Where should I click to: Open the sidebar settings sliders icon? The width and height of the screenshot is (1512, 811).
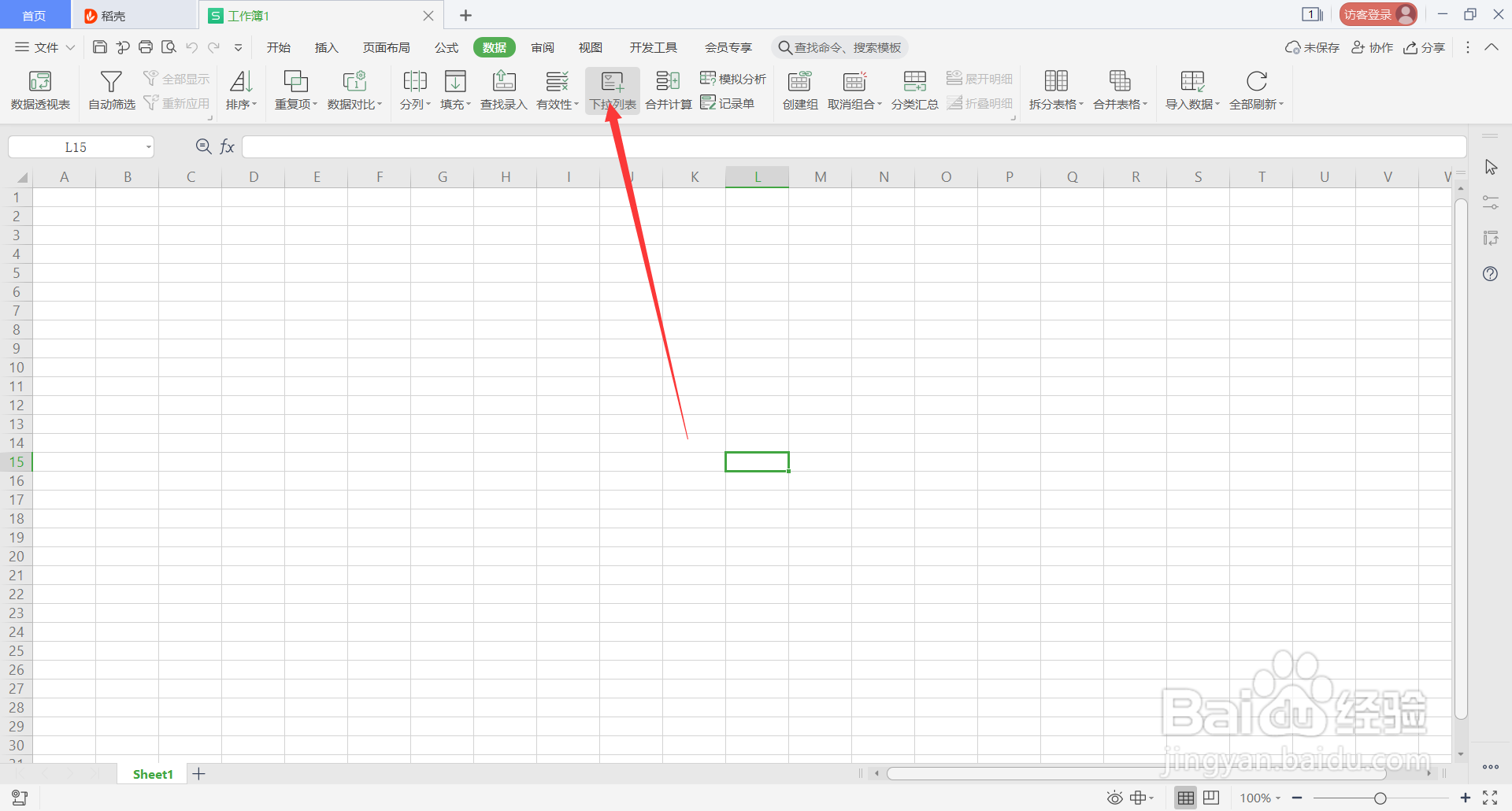[x=1490, y=202]
